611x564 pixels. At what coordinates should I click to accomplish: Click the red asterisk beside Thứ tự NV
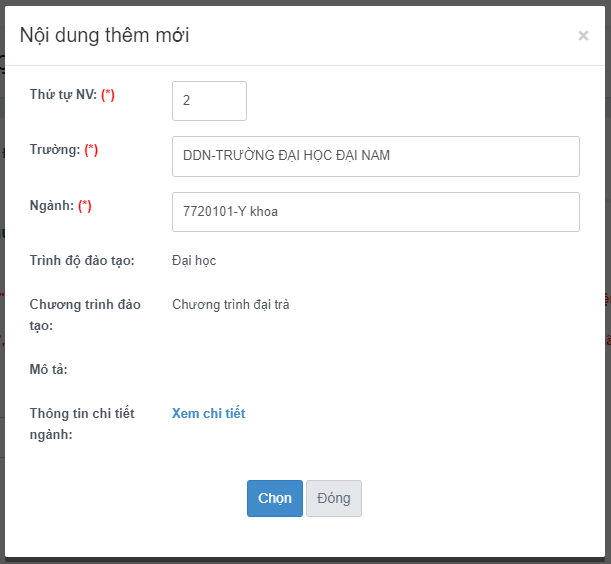pos(108,95)
